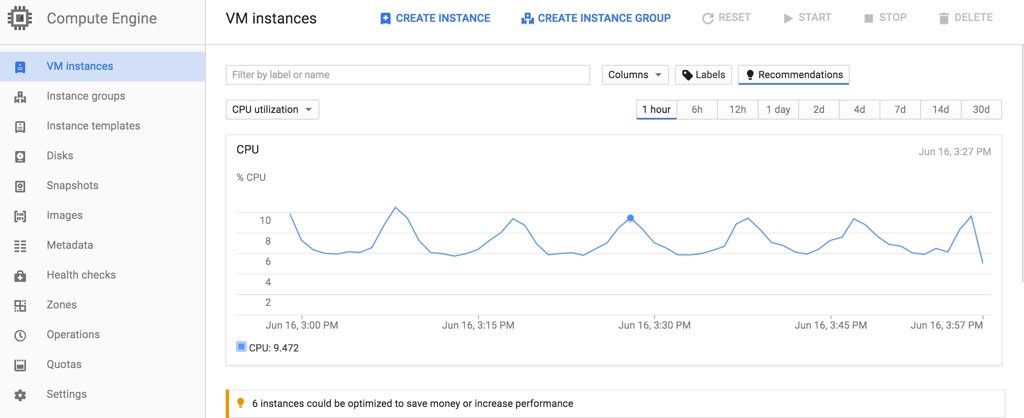This screenshot has height=418, width=1024.
Task: Click the Health checks sidebar icon
Action: pyautogui.click(x=20, y=276)
